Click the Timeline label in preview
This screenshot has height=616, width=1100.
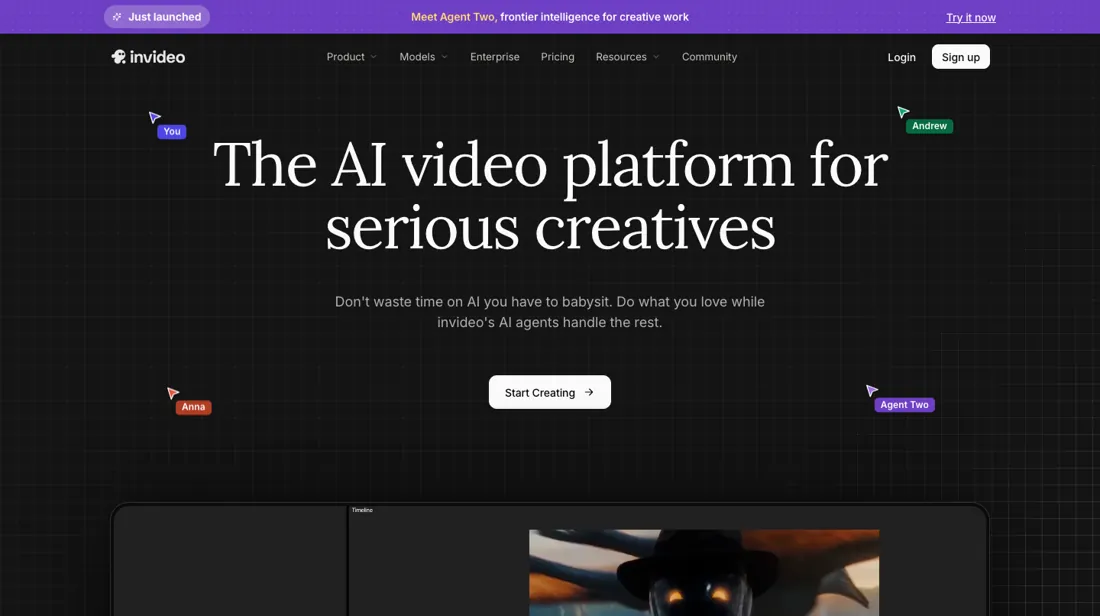point(362,510)
